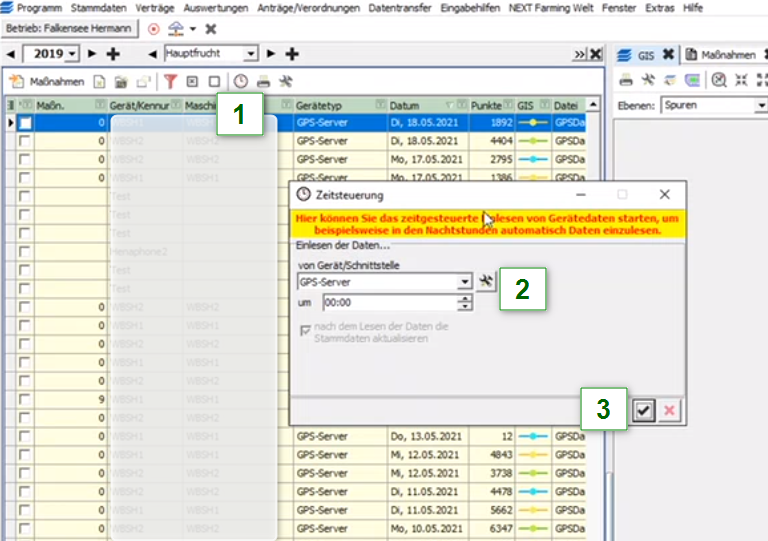Click the Zeitsteuerung clock icon in the toolbar
Image resolution: width=768 pixels, height=541 pixels.
tap(241, 81)
